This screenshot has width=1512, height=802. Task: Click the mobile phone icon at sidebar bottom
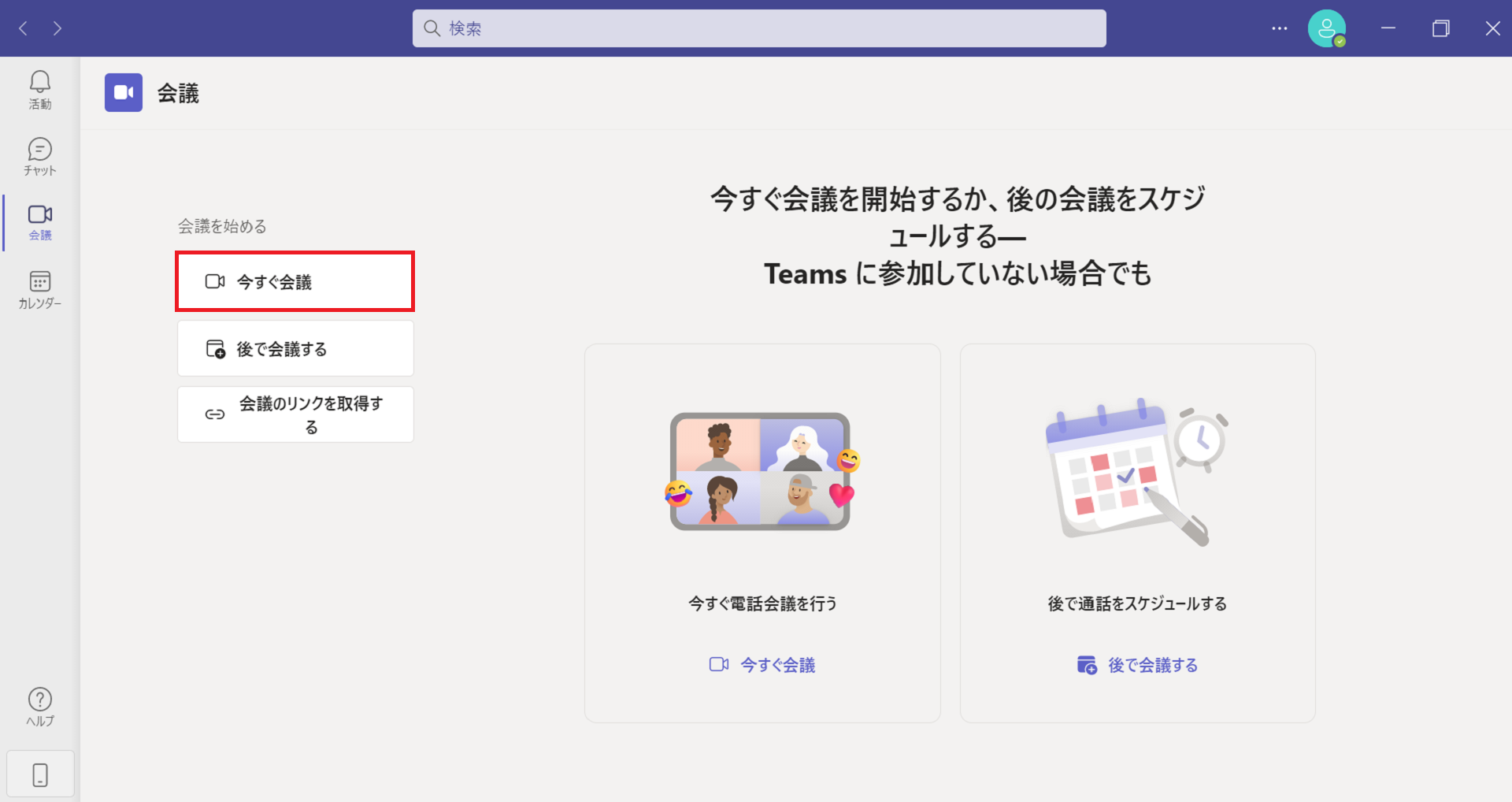point(40,774)
